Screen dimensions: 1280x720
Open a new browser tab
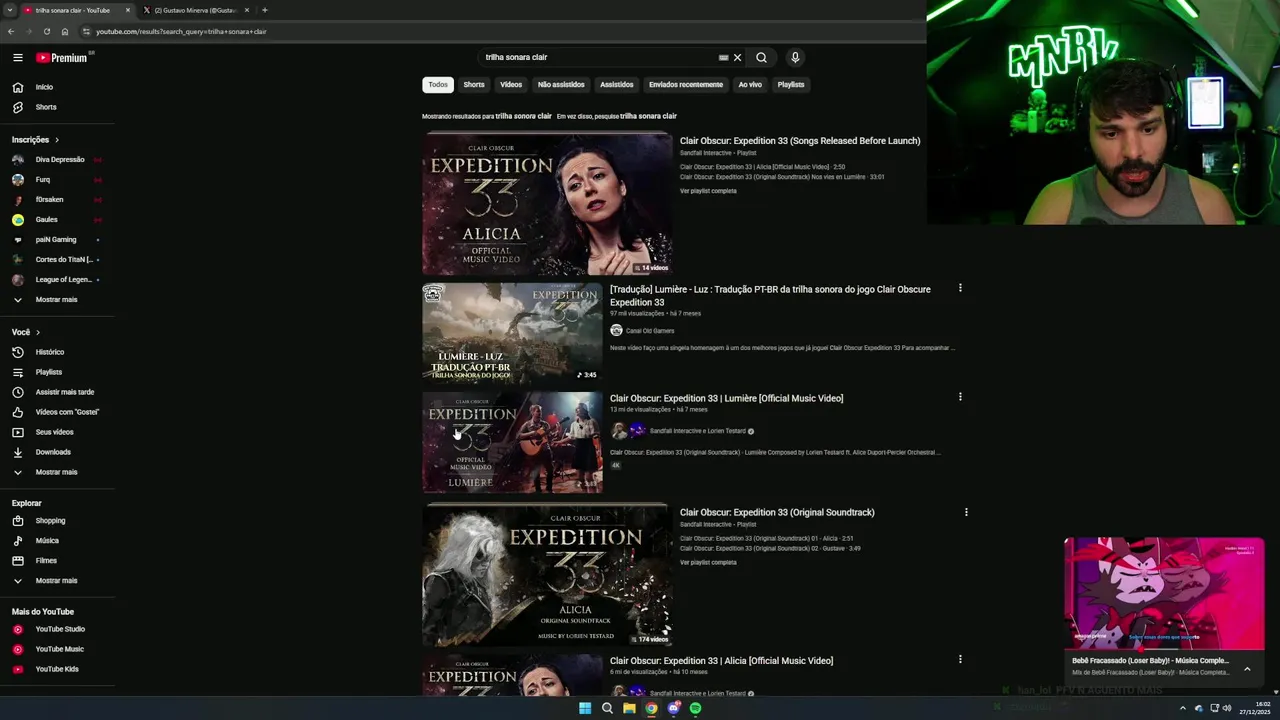coord(264,10)
